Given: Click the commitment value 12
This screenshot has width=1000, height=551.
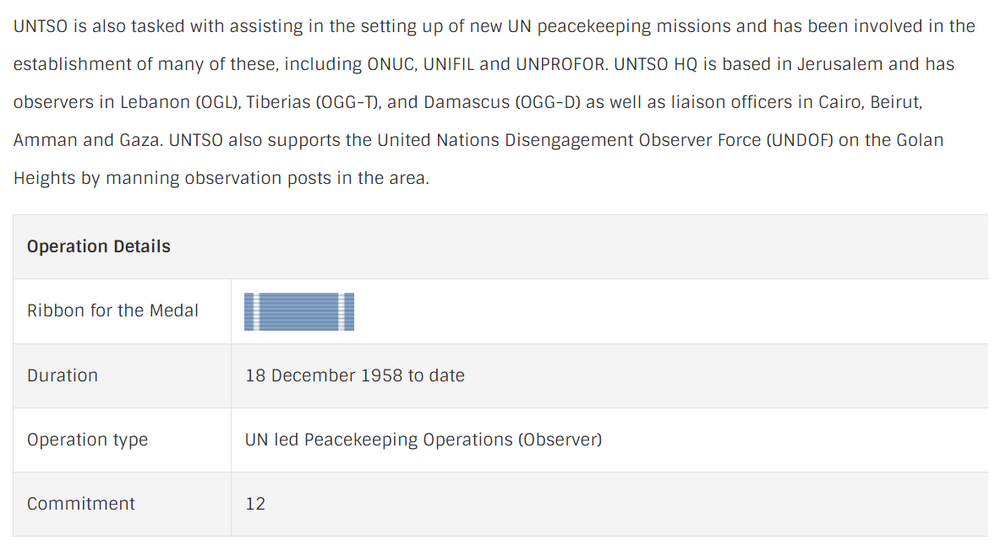Looking at the screenshot, I should tap(256, 504).
